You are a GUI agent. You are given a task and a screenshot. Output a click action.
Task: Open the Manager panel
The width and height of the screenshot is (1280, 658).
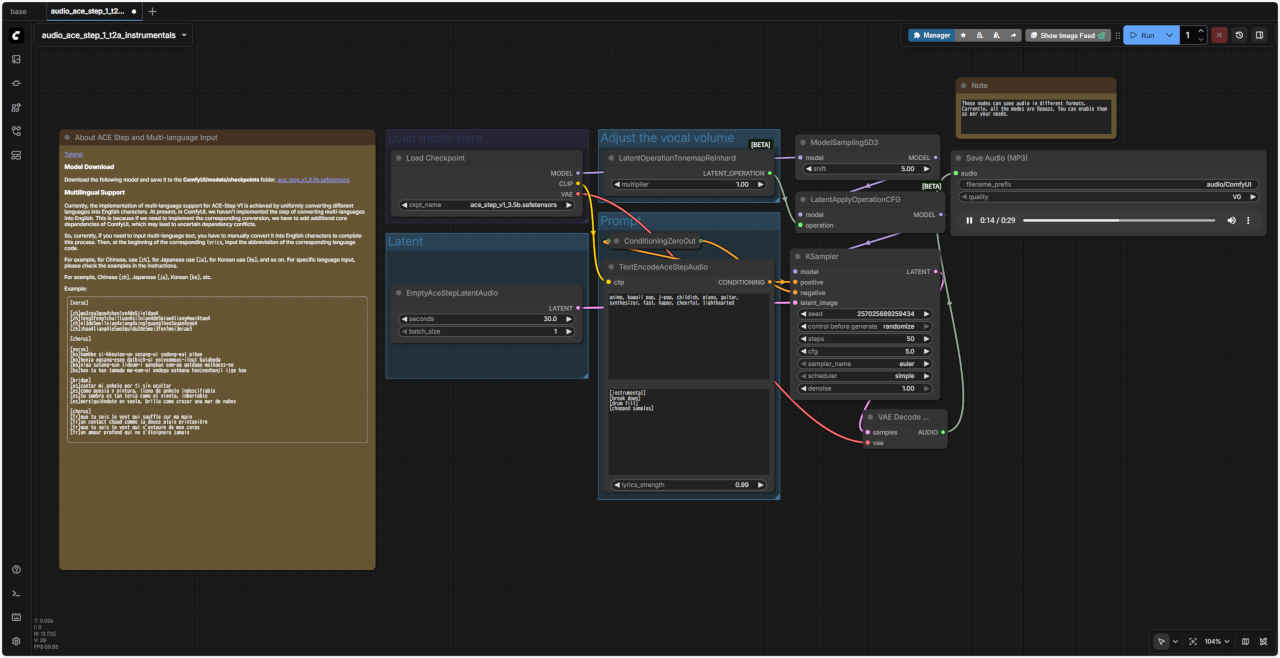931,35
